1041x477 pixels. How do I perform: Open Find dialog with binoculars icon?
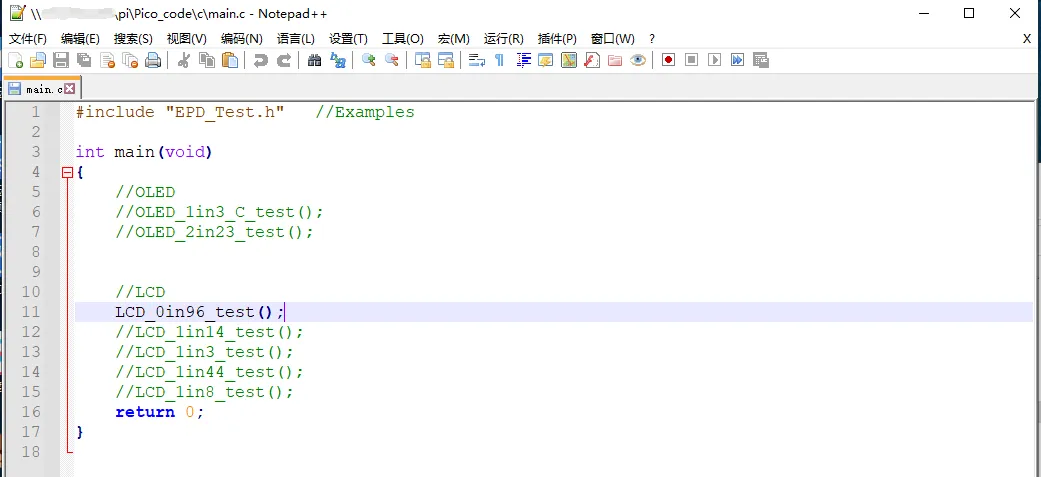315,60
